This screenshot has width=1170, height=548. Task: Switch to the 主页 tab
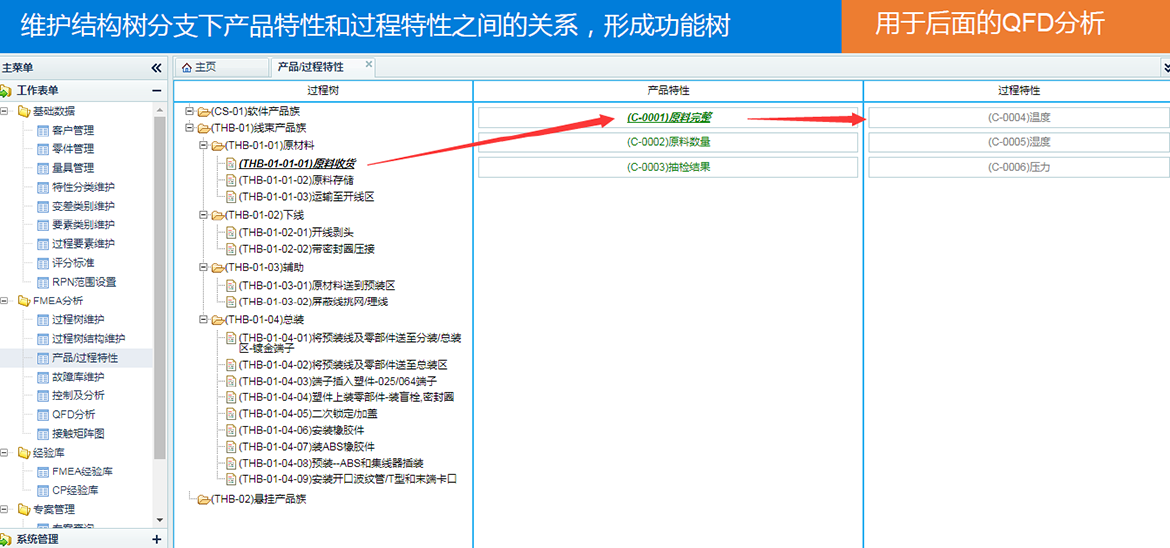(x=204, y=67)
